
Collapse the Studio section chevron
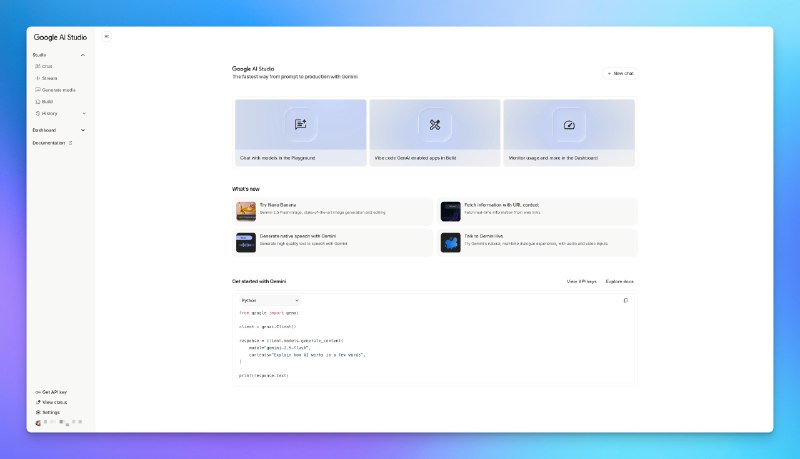83,55
